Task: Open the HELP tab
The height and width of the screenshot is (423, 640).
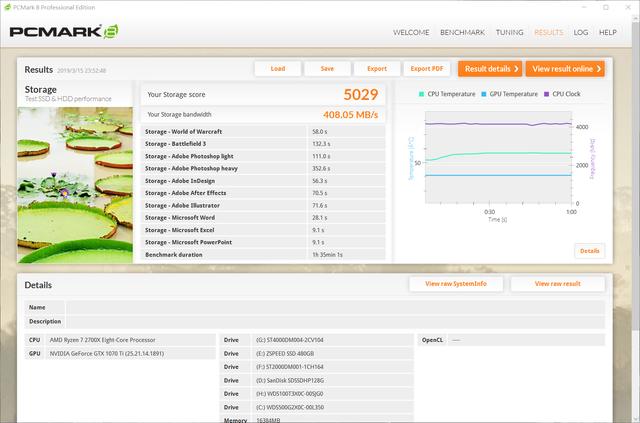Action: 608,32
